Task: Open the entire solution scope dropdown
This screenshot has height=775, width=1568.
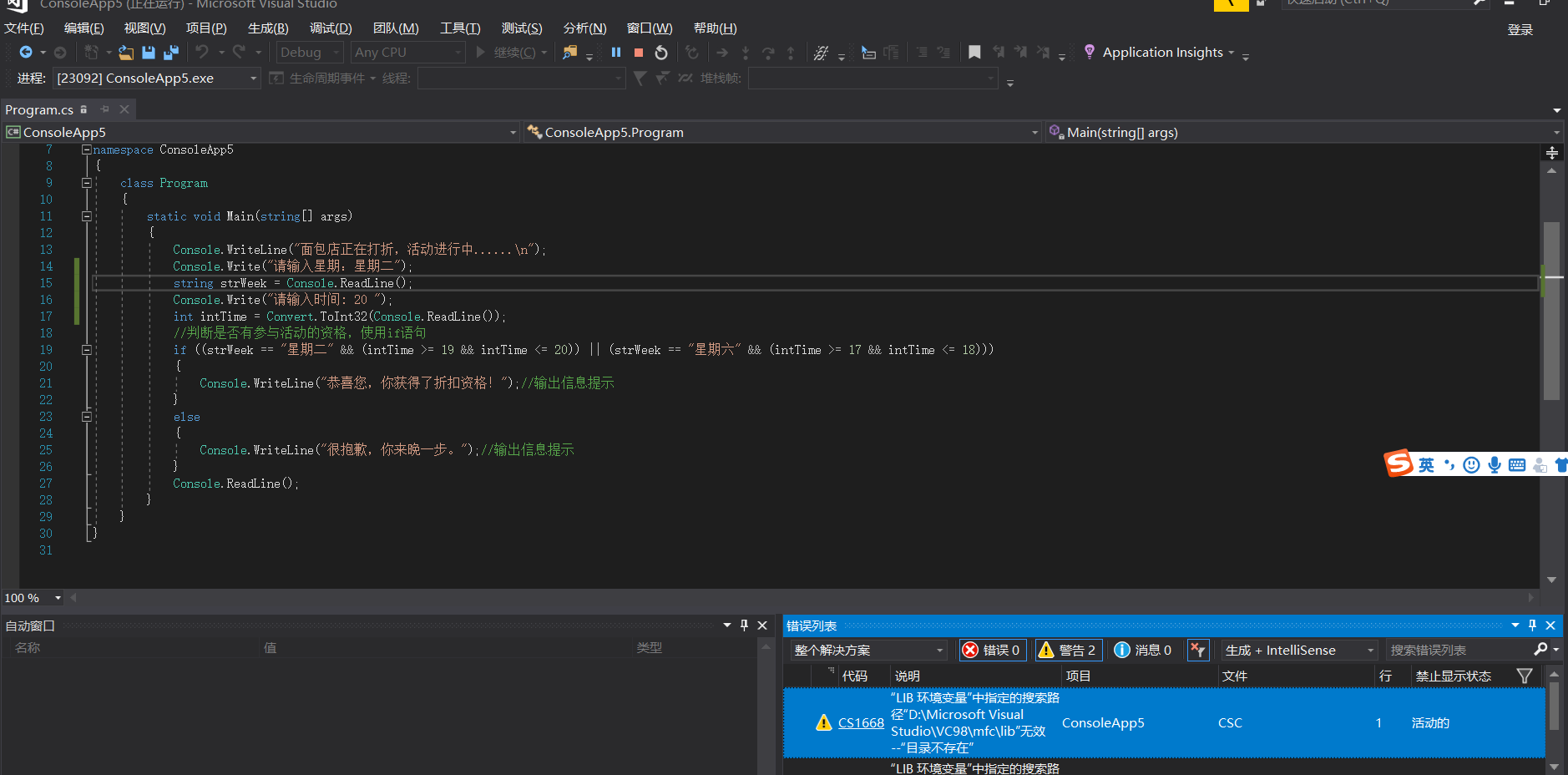Action: 868,650
